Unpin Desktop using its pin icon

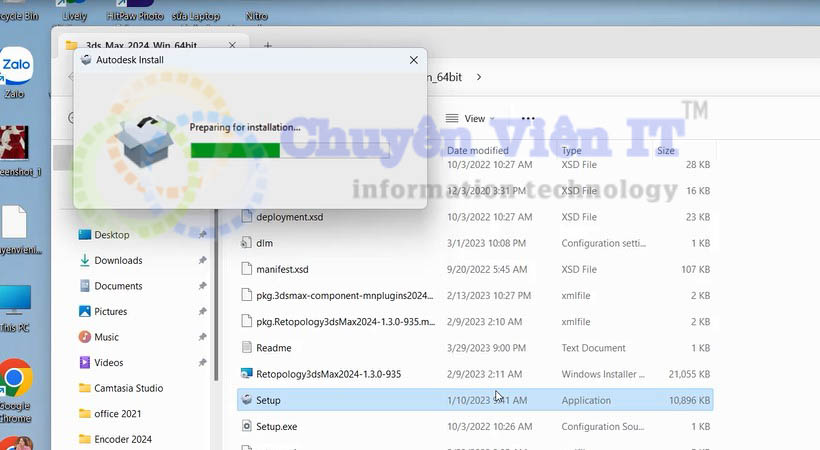pyautogui.click(x=202, y=234)
